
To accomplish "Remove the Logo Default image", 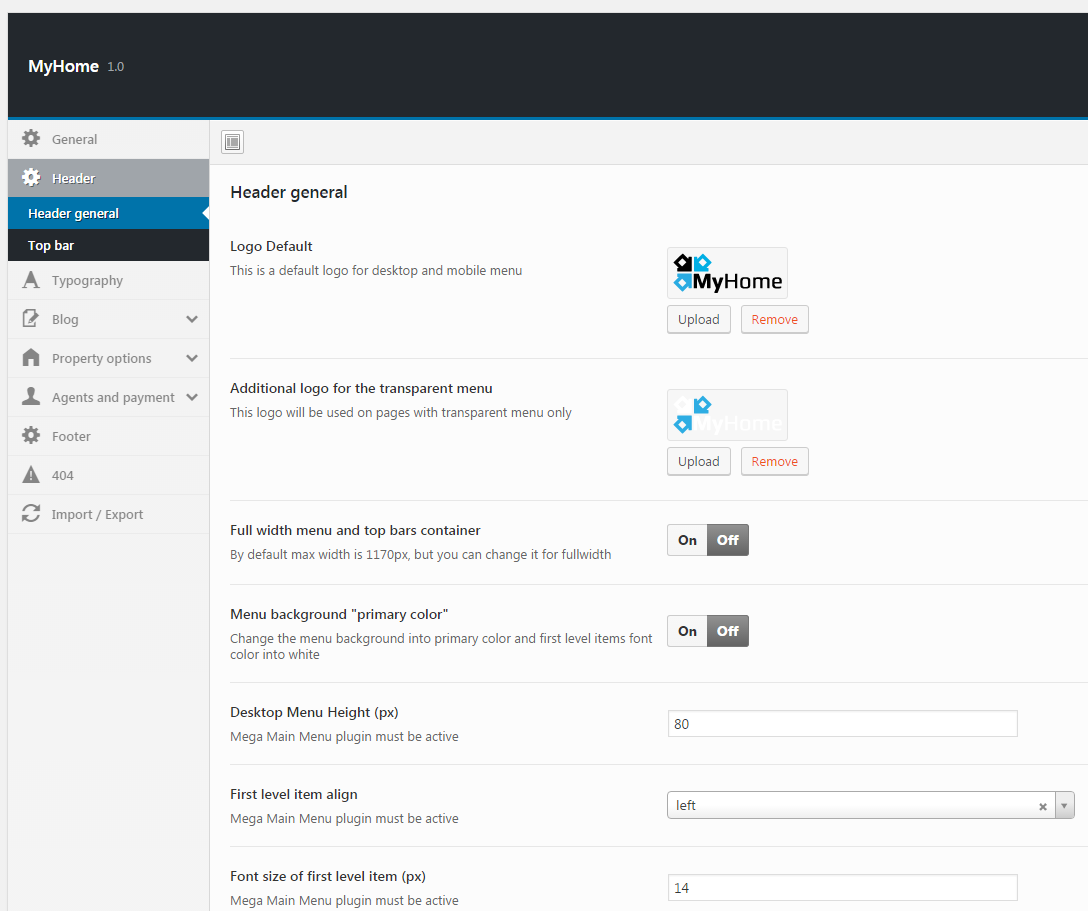I will coord(774,319).
